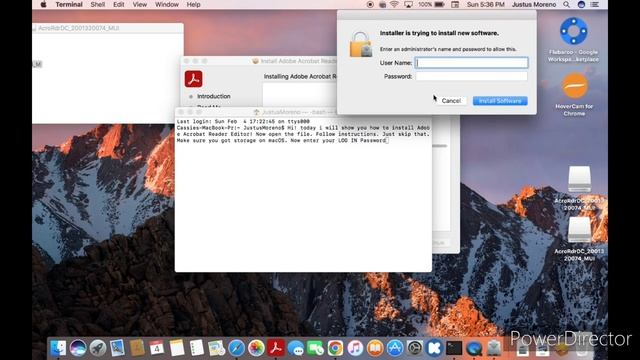The image size is (640, 360).
Task: Launch Siri from the dock
Action: pos(78,348)
